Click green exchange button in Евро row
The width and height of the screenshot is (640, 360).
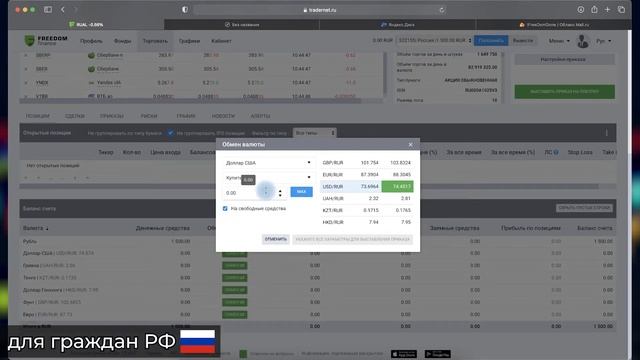coord(235,315)
